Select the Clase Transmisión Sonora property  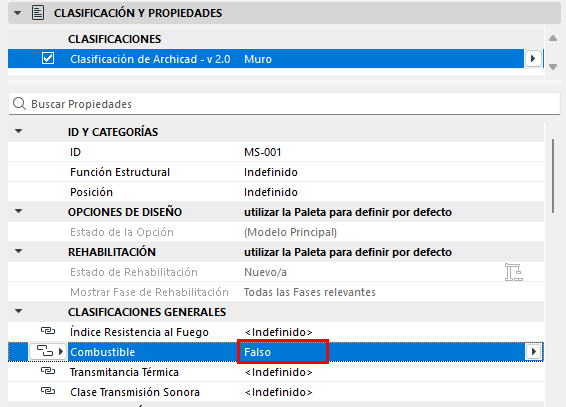click(x=276, y=392)
